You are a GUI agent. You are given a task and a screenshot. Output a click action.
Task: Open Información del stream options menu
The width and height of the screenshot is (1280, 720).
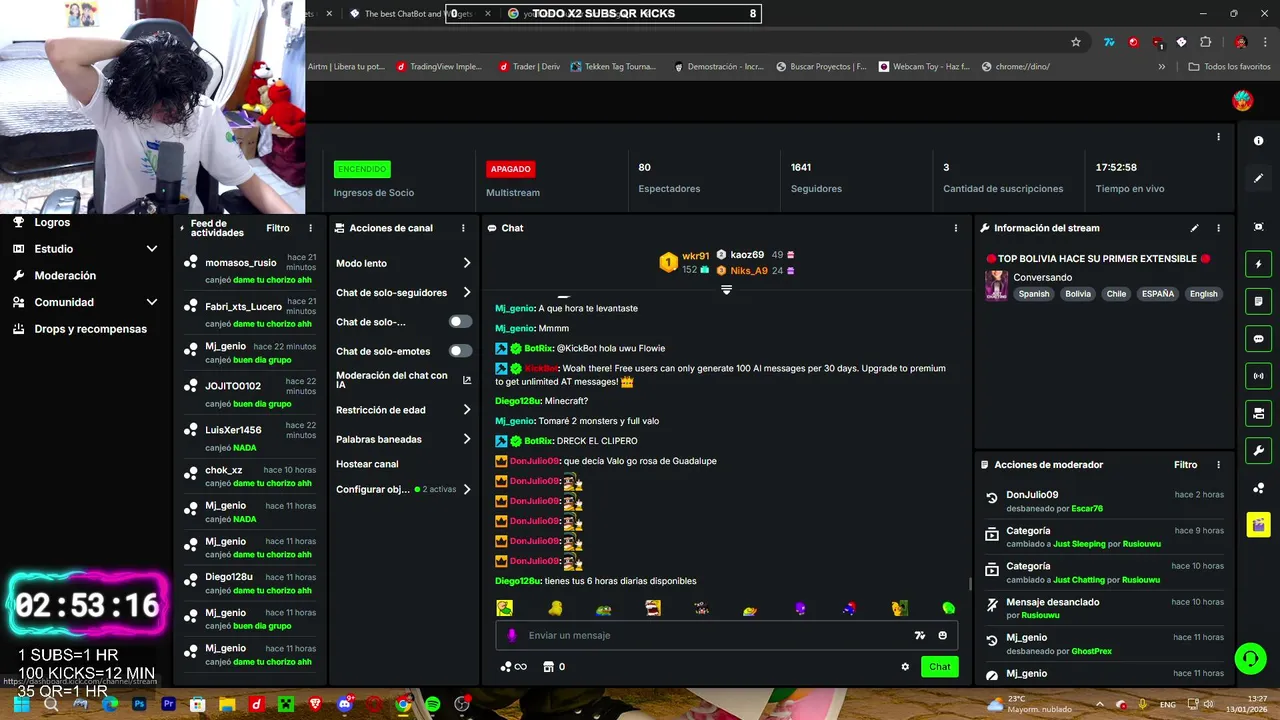pyautogui.click(x=1218, y=228)
